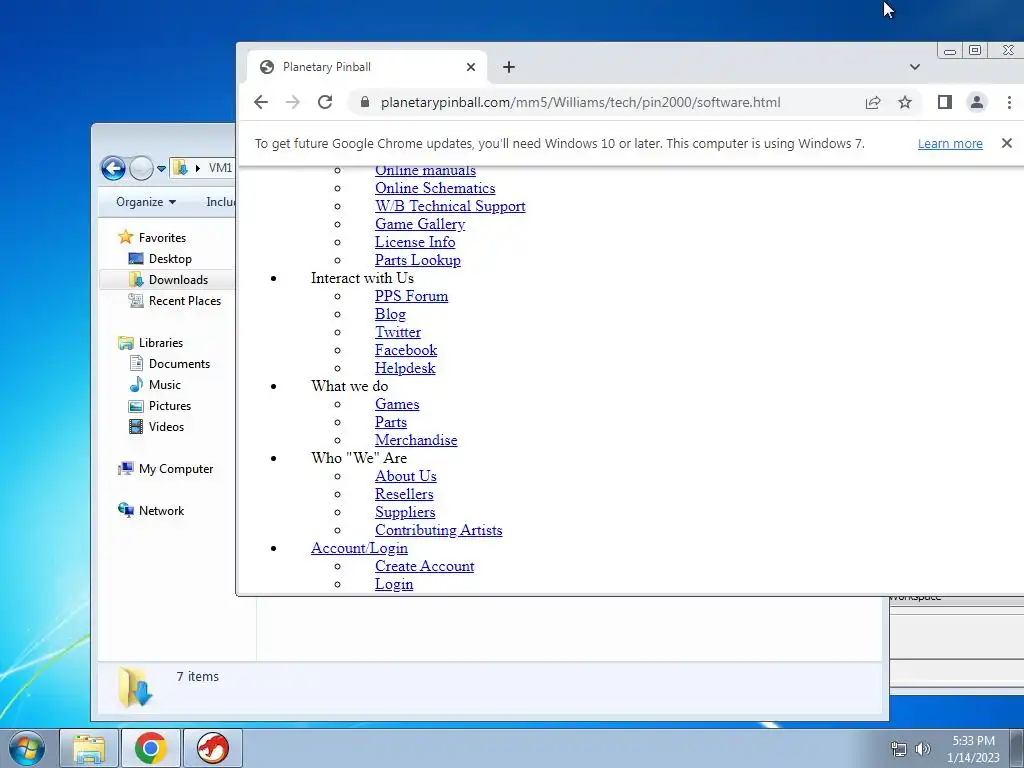Image resolution: width=1024 pixels, height=768 pixels.
Task: Open the Parts Lookup link
Action: tap(417, 260)
